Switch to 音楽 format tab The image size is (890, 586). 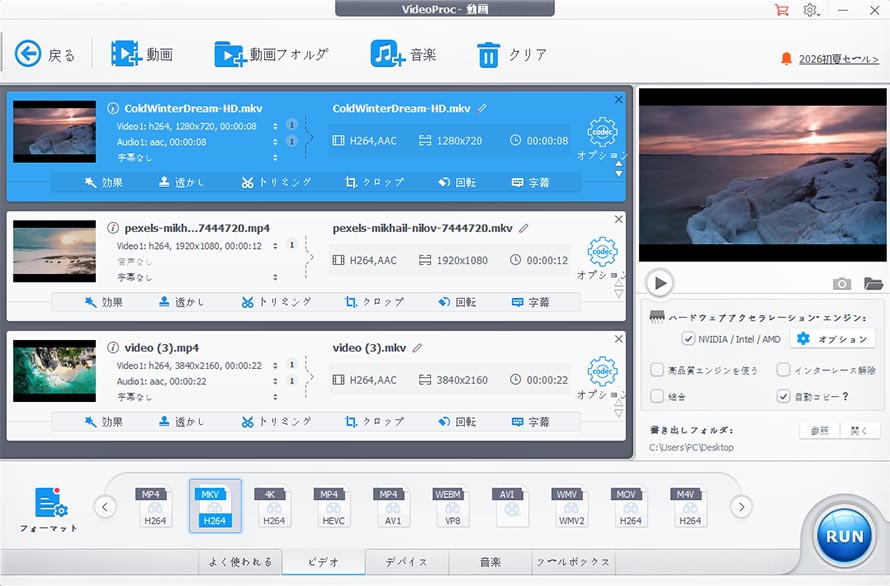(x=490, y=562)
